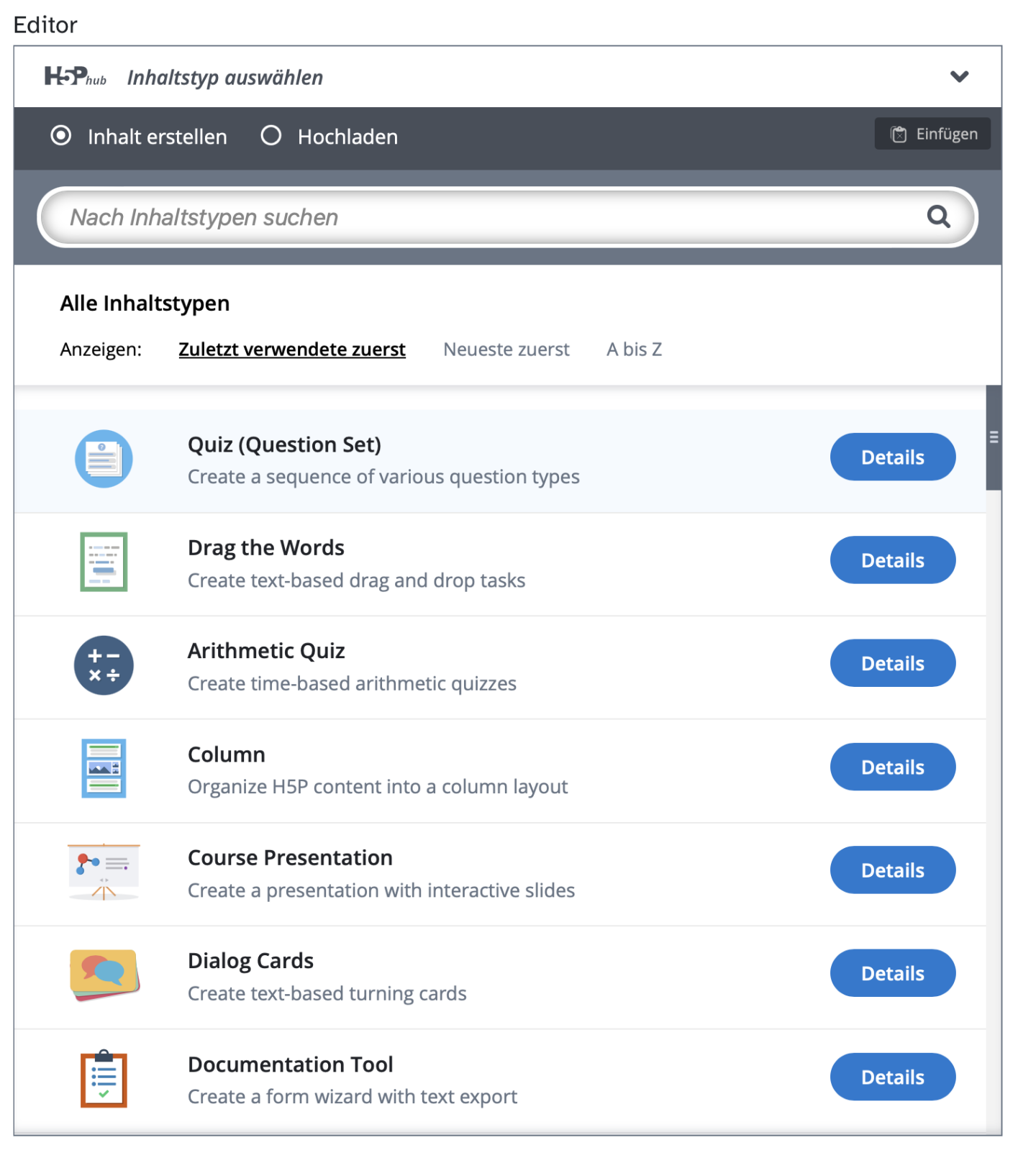This screenshot has width=1036, height=1158.
Task: Click the Quiz (Question Set) icon
Action: [x=104, y=459]
